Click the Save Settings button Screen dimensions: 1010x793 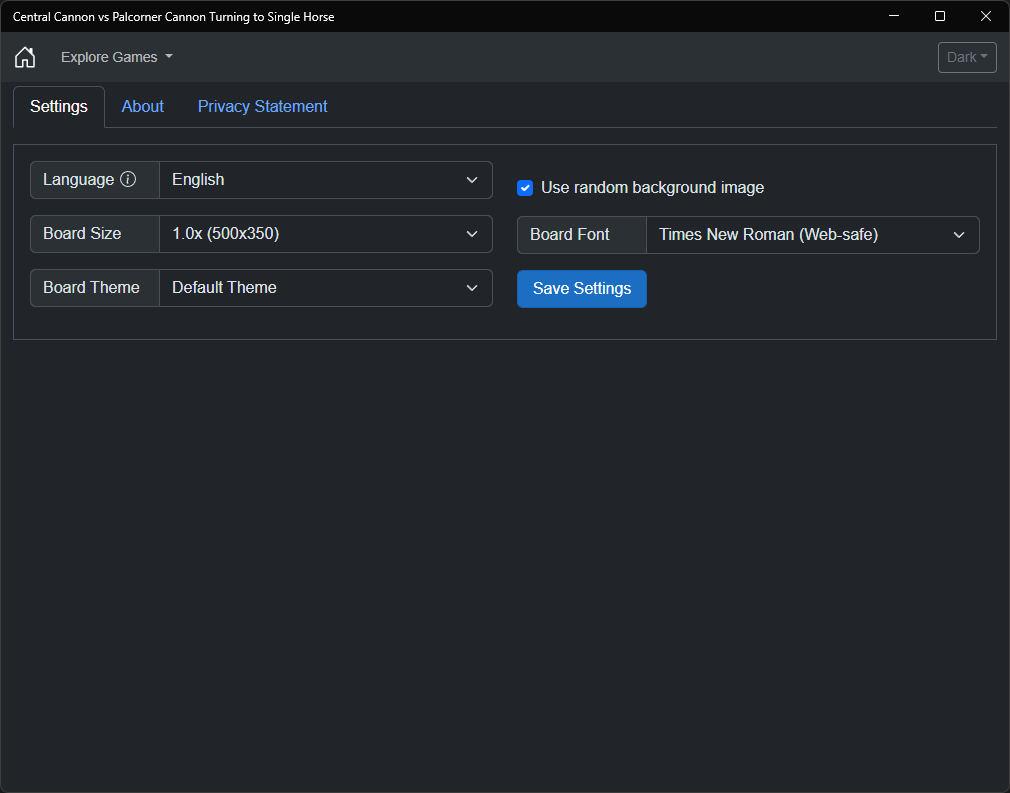coord(582,289)
